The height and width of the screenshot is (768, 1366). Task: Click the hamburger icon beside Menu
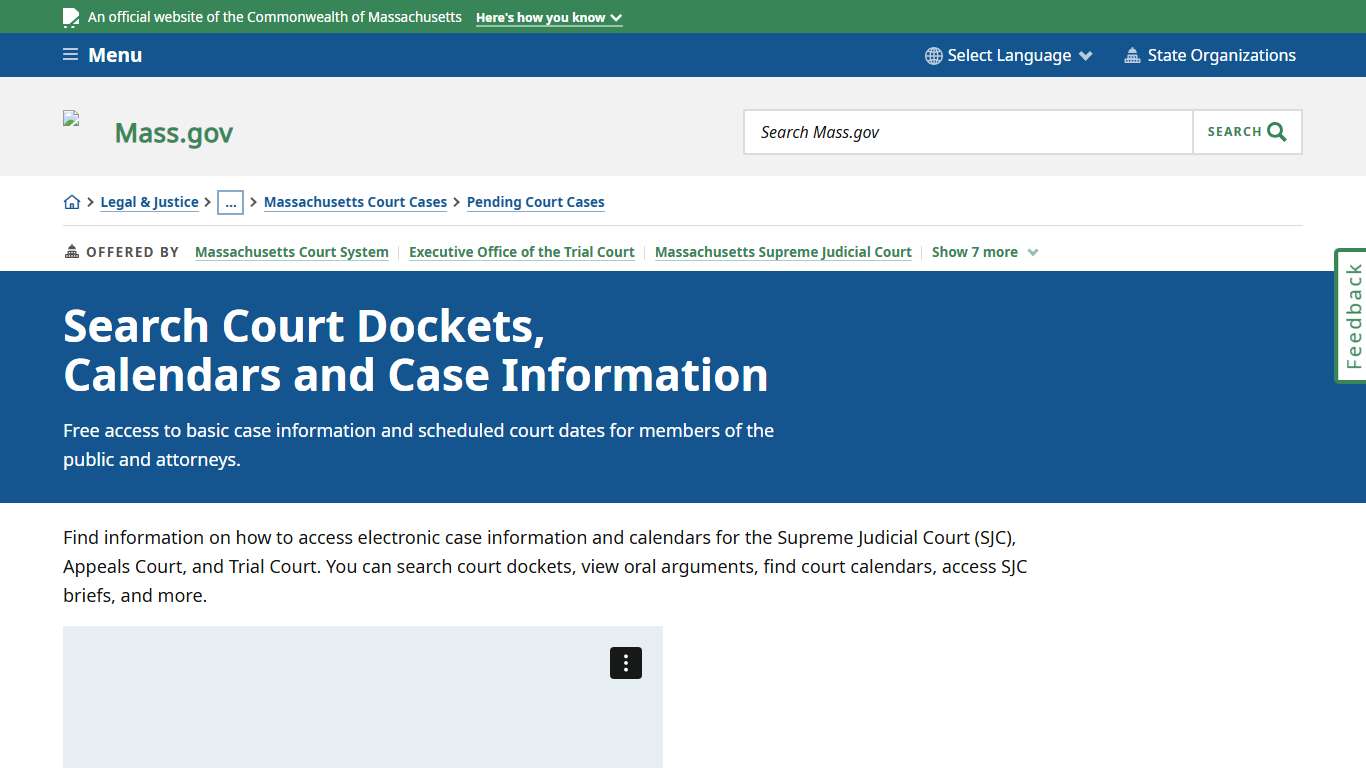click(x=69, y=54)
